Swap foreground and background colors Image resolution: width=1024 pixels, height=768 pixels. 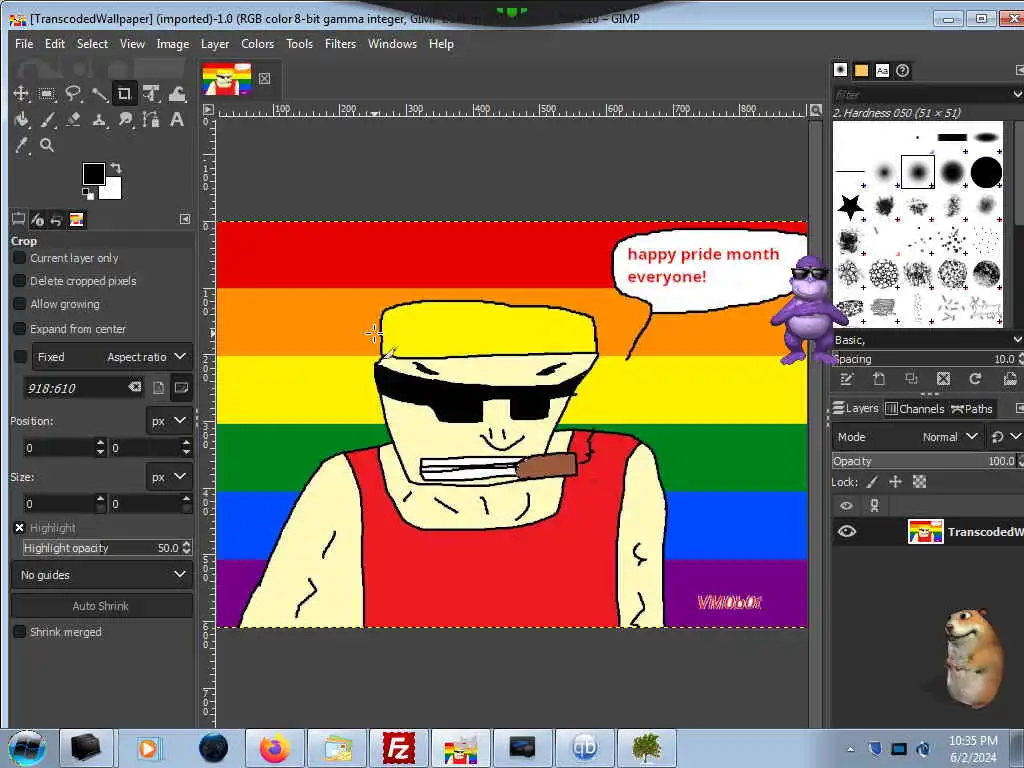click(x=116, y=168)
